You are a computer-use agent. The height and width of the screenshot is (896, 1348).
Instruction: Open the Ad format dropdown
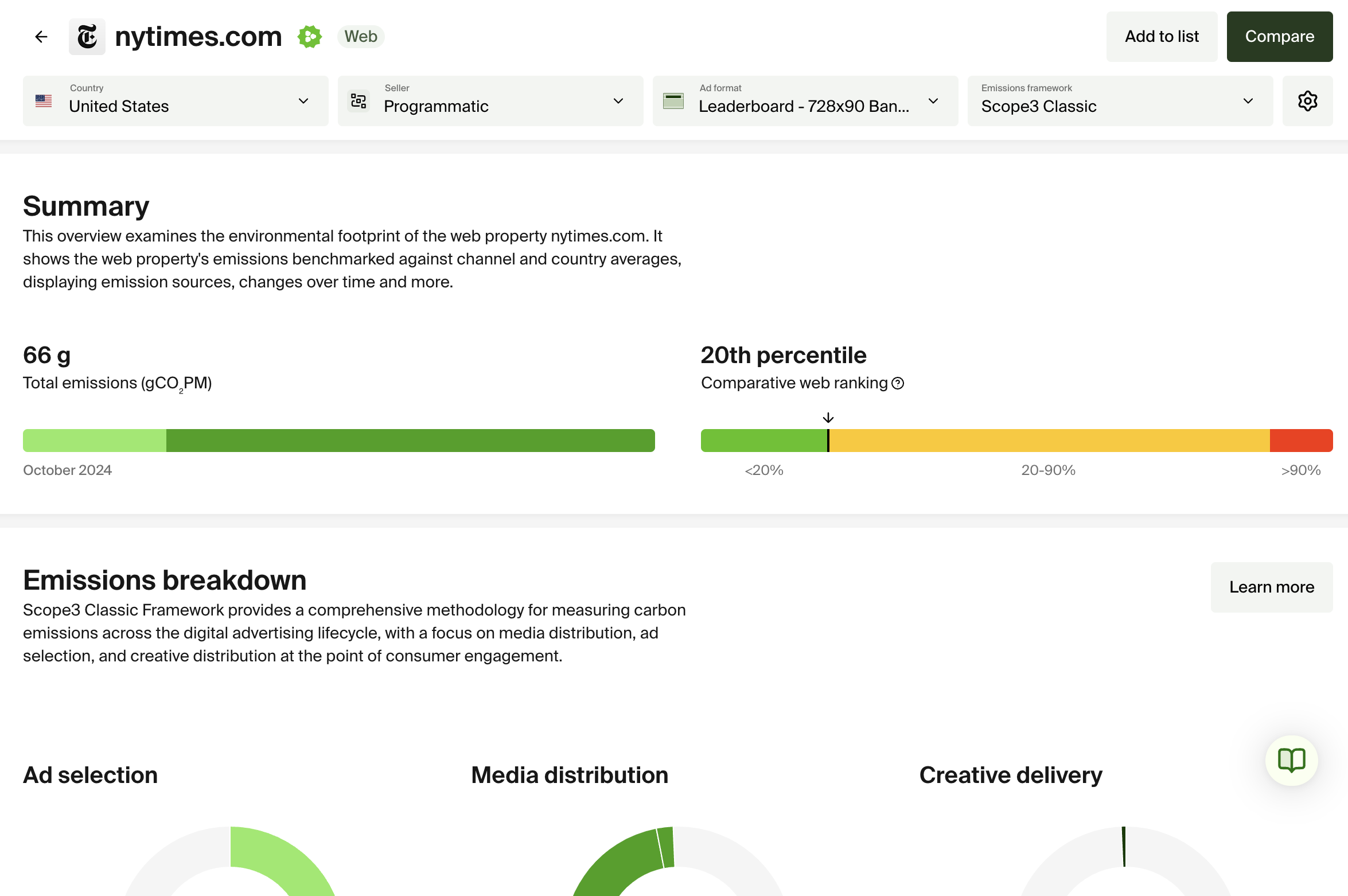pyautogui.click(x=805, y=101)
